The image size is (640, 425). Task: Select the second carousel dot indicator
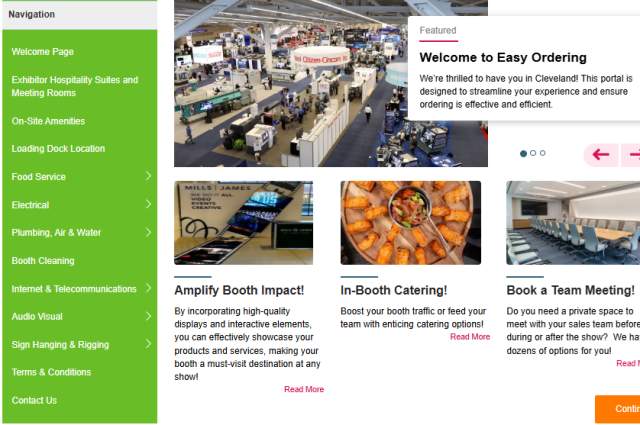pos(533,153)
